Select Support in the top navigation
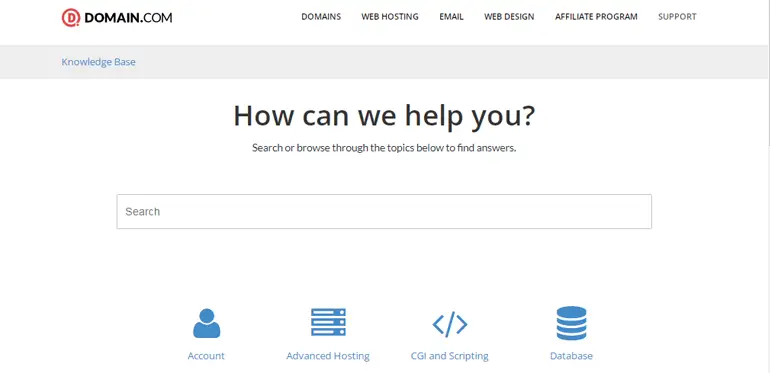 click(677, 17)
